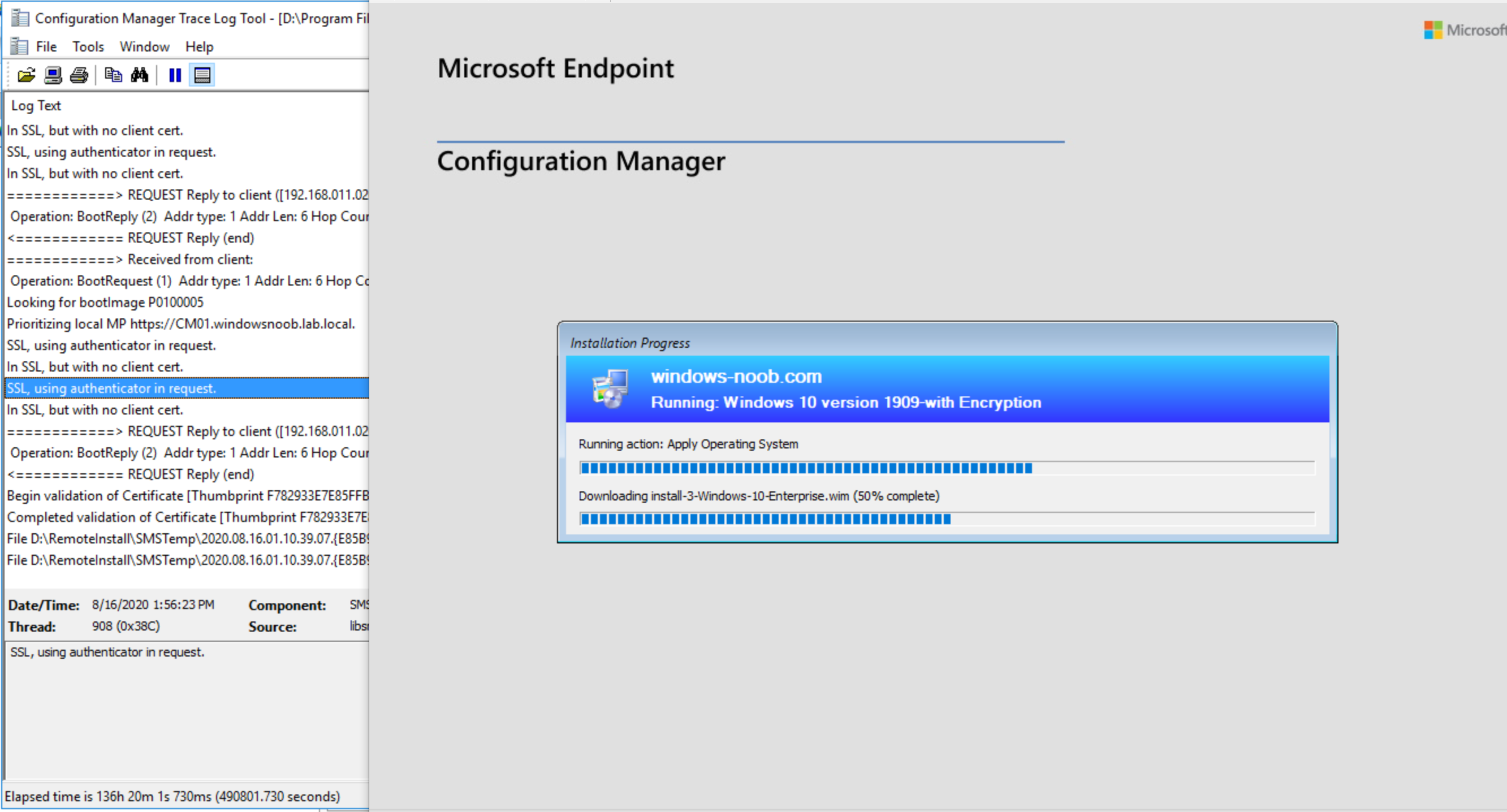Click 'Running action: Apply Operating System' label
The height and width of the screenshot is (812, 1507).
pyautogui.click(x=688, y=444)
